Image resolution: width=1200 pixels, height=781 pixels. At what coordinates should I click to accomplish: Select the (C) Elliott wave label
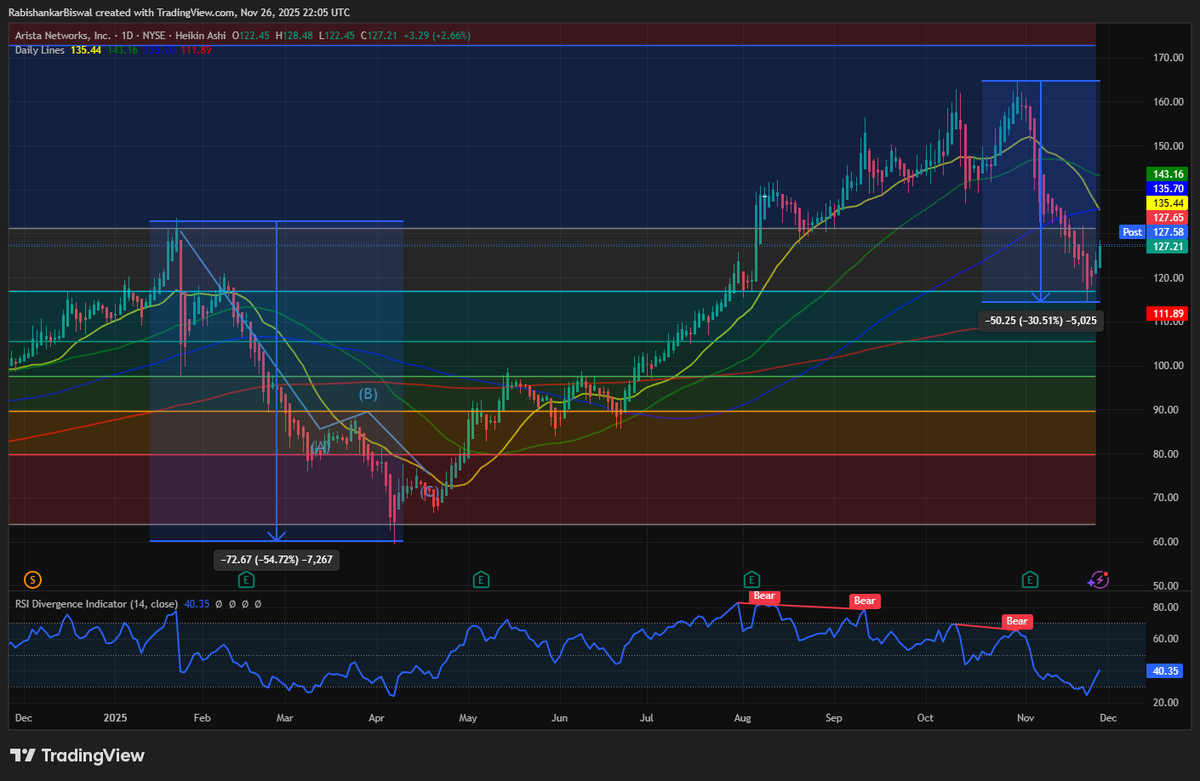pos(430,491)
